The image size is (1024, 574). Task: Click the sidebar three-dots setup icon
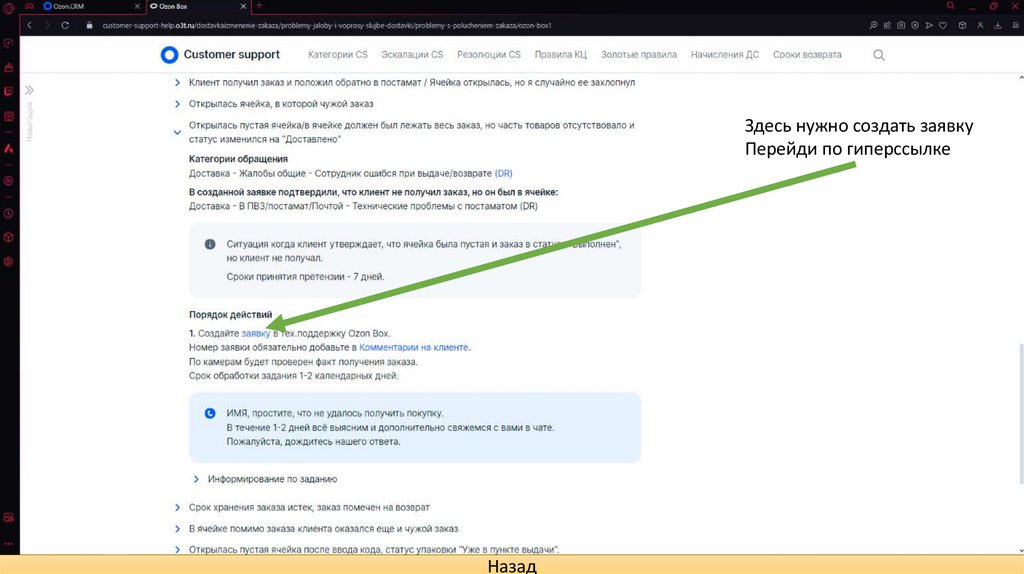(8, 543)
